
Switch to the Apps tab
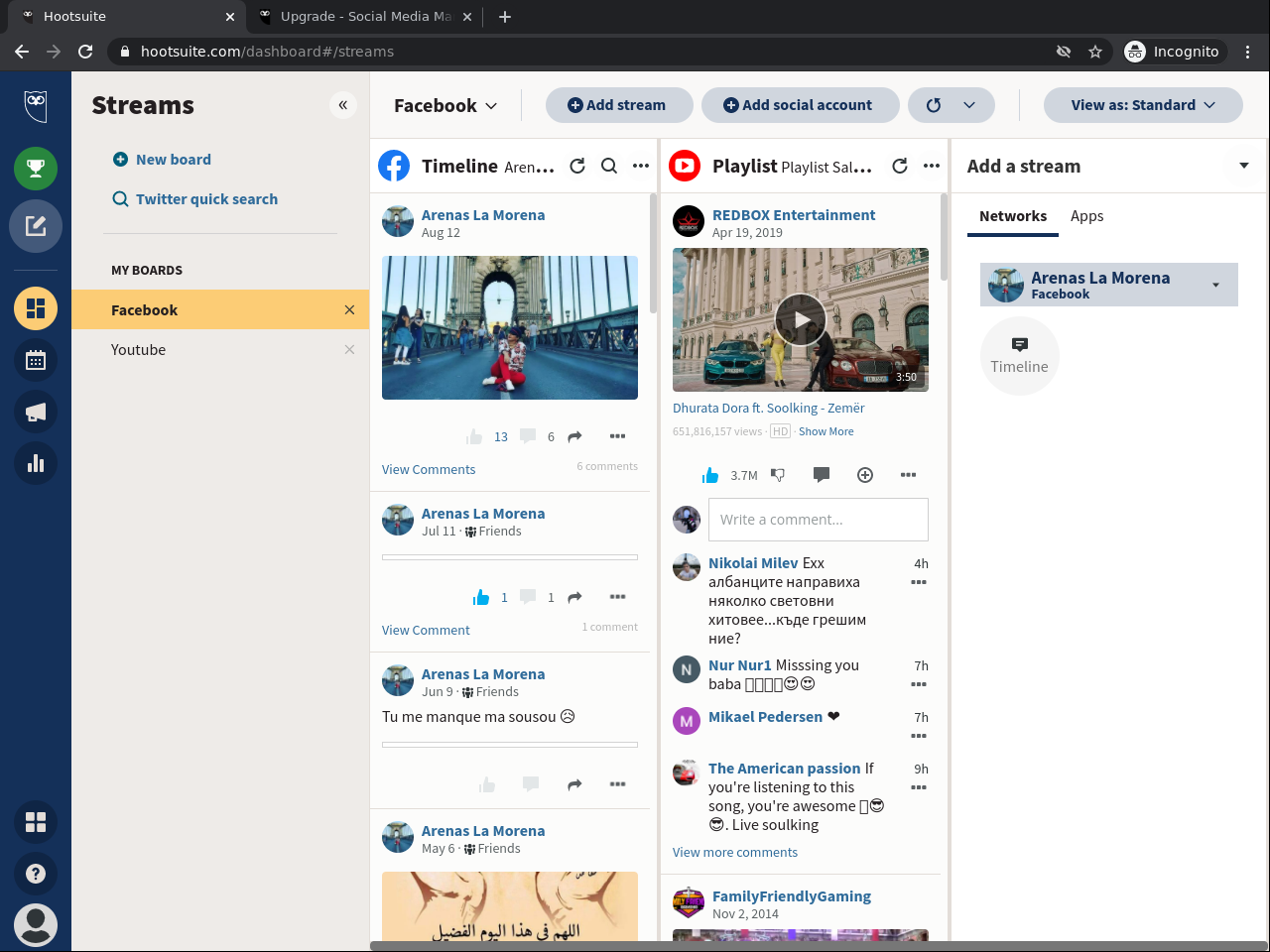(x=1087, y=216)
